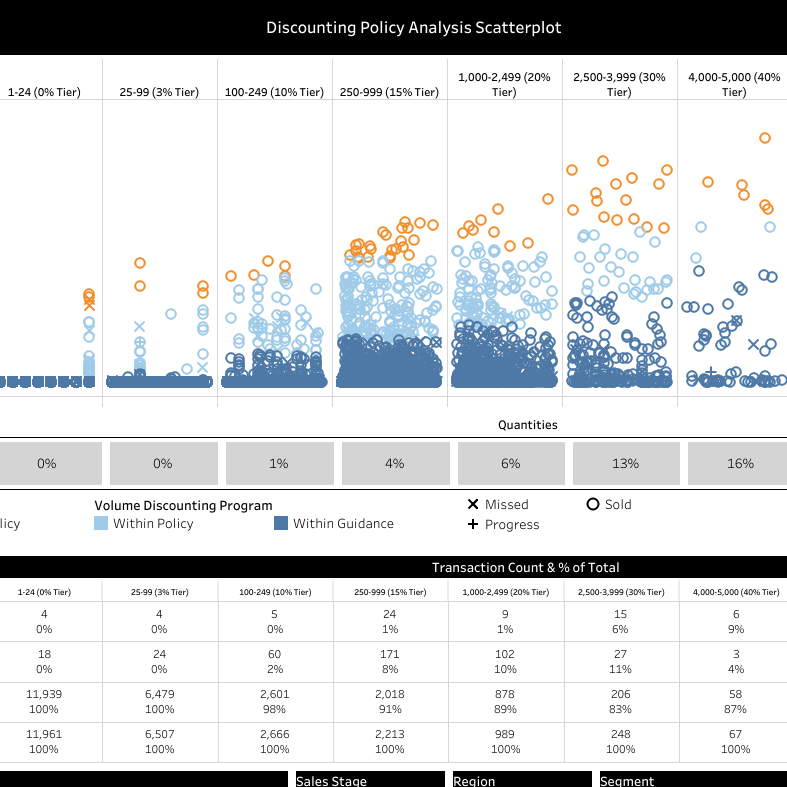
Task: Select the Within Policy light blue swatch
Action: pyautogui.click(x=101, y=523)
